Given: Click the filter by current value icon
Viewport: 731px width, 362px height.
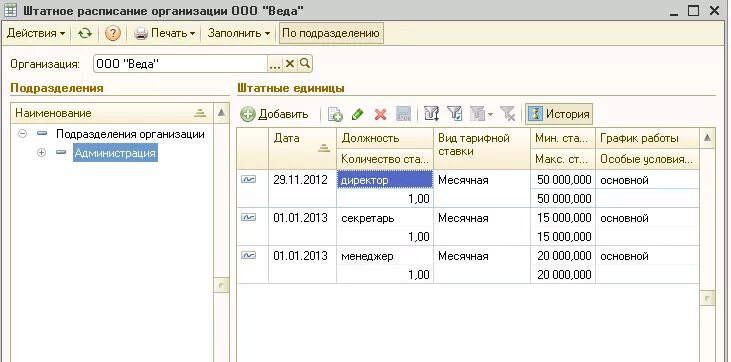Looking at the screenshot, I should point(455,114).
